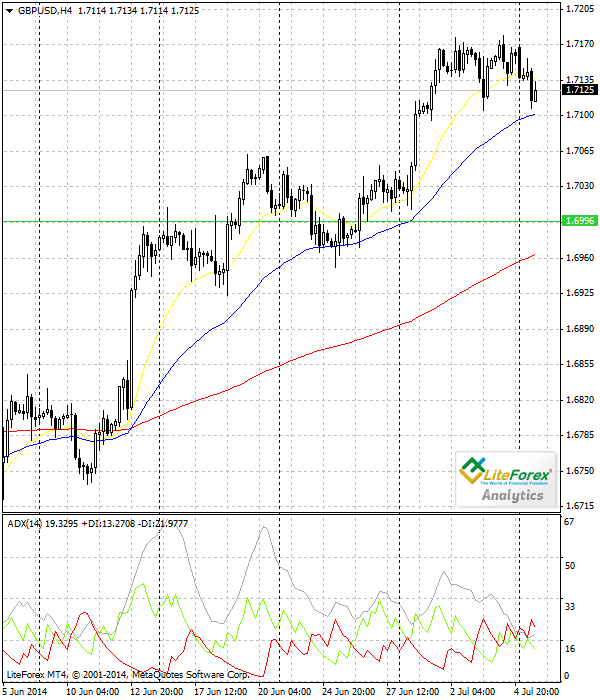Image resolution: width=600 pixels, height=700 pixels.
Task: Click the LiteForex Analytics logo
Action: click(503, 479)
